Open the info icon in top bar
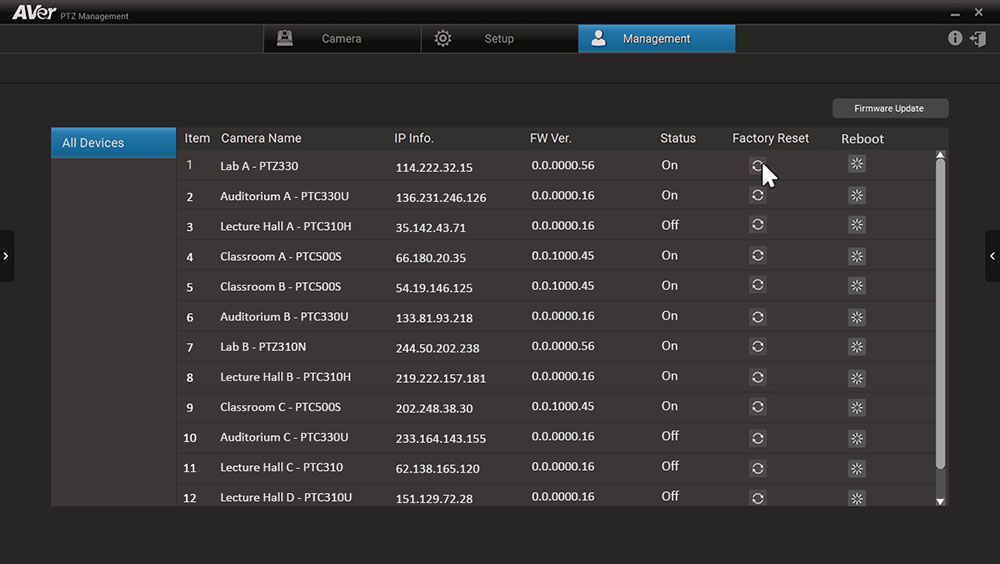The width and height of the screenshot is (1000, 564). [955, 38]
